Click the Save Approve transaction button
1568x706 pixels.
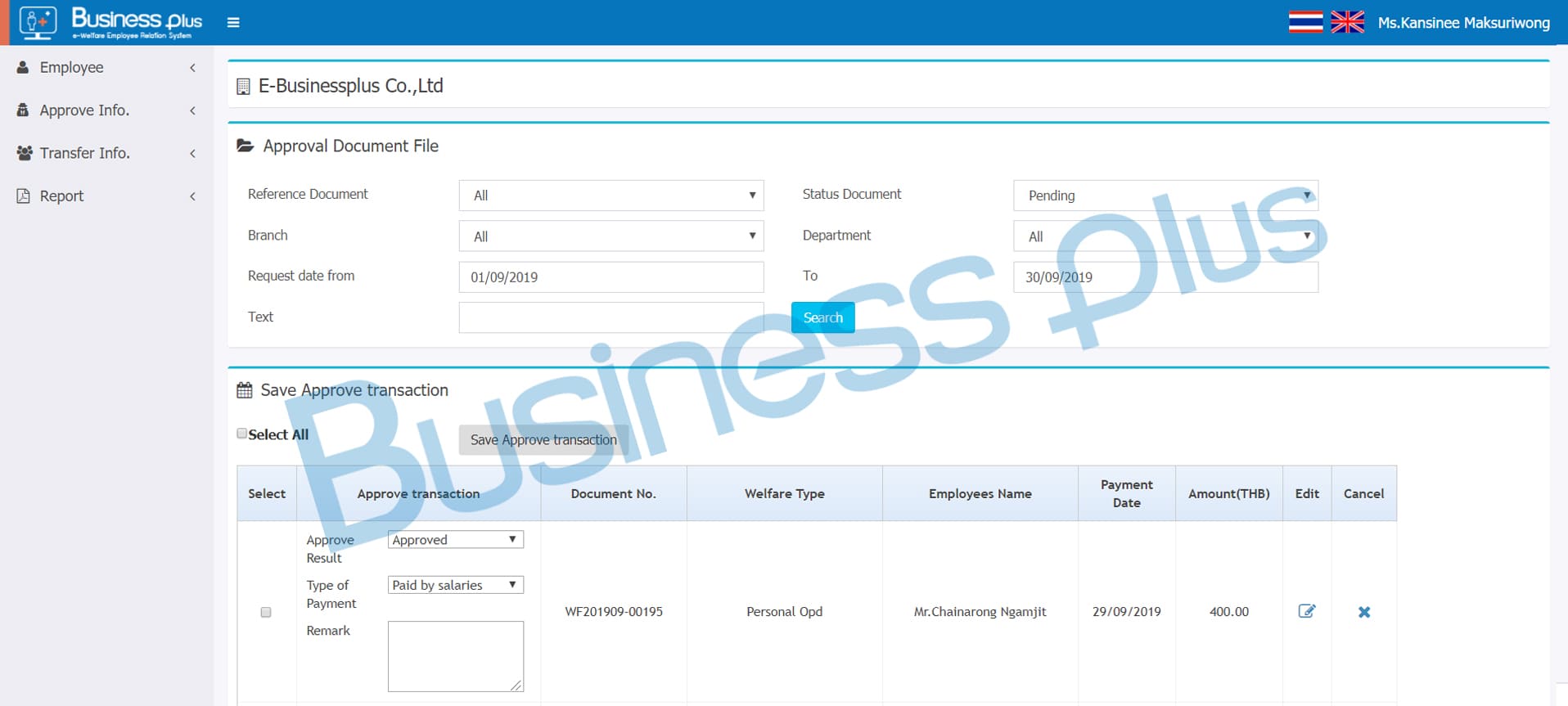(x=543, y=440)
